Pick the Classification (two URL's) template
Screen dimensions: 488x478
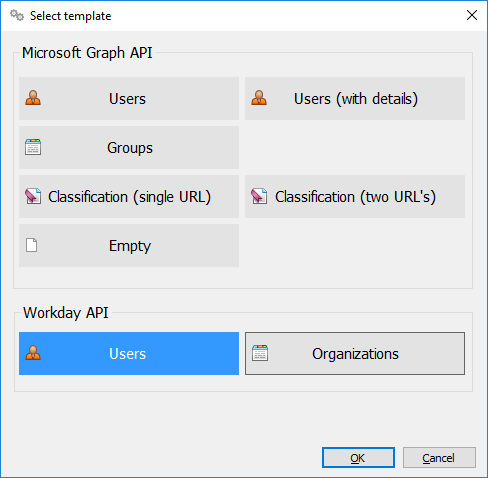(x=355, y=196)
